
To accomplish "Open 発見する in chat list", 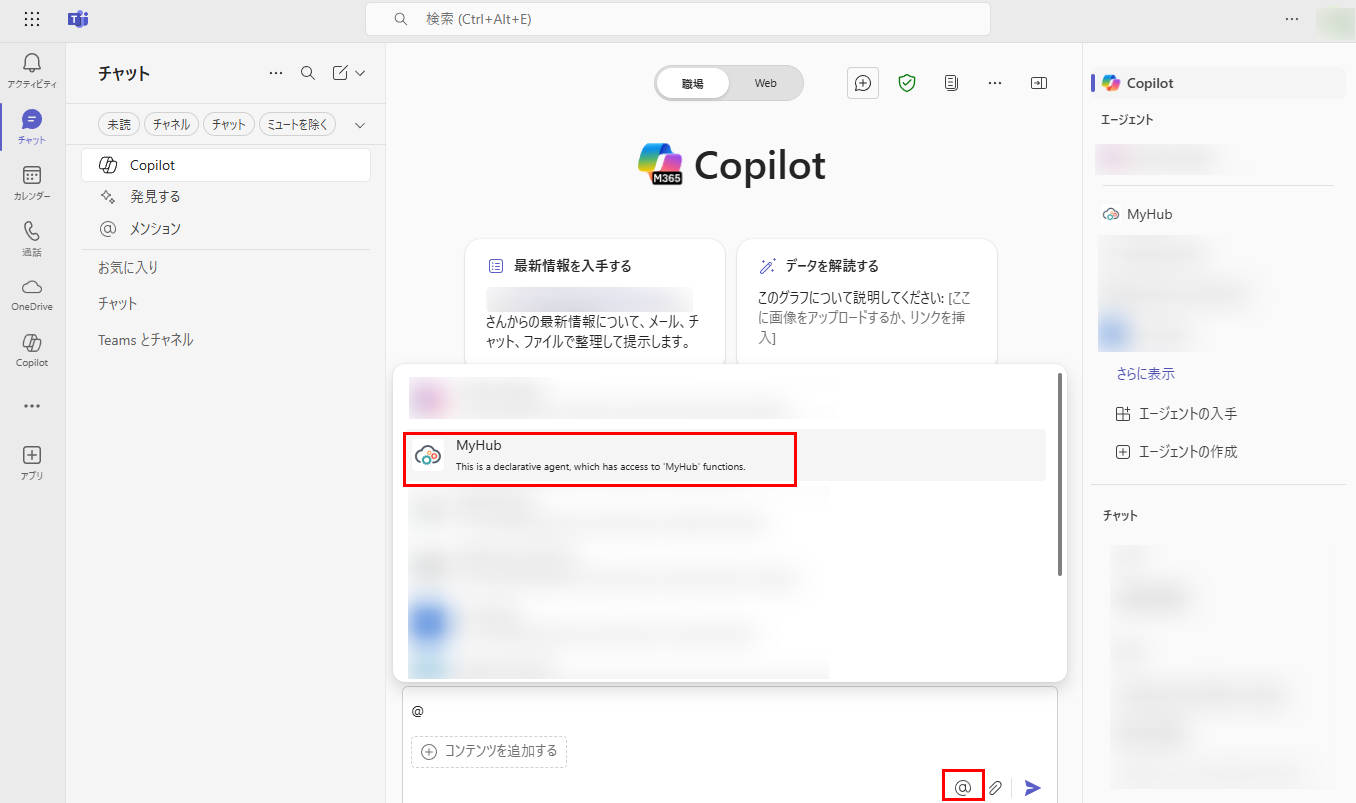I will tap(226, 196).
